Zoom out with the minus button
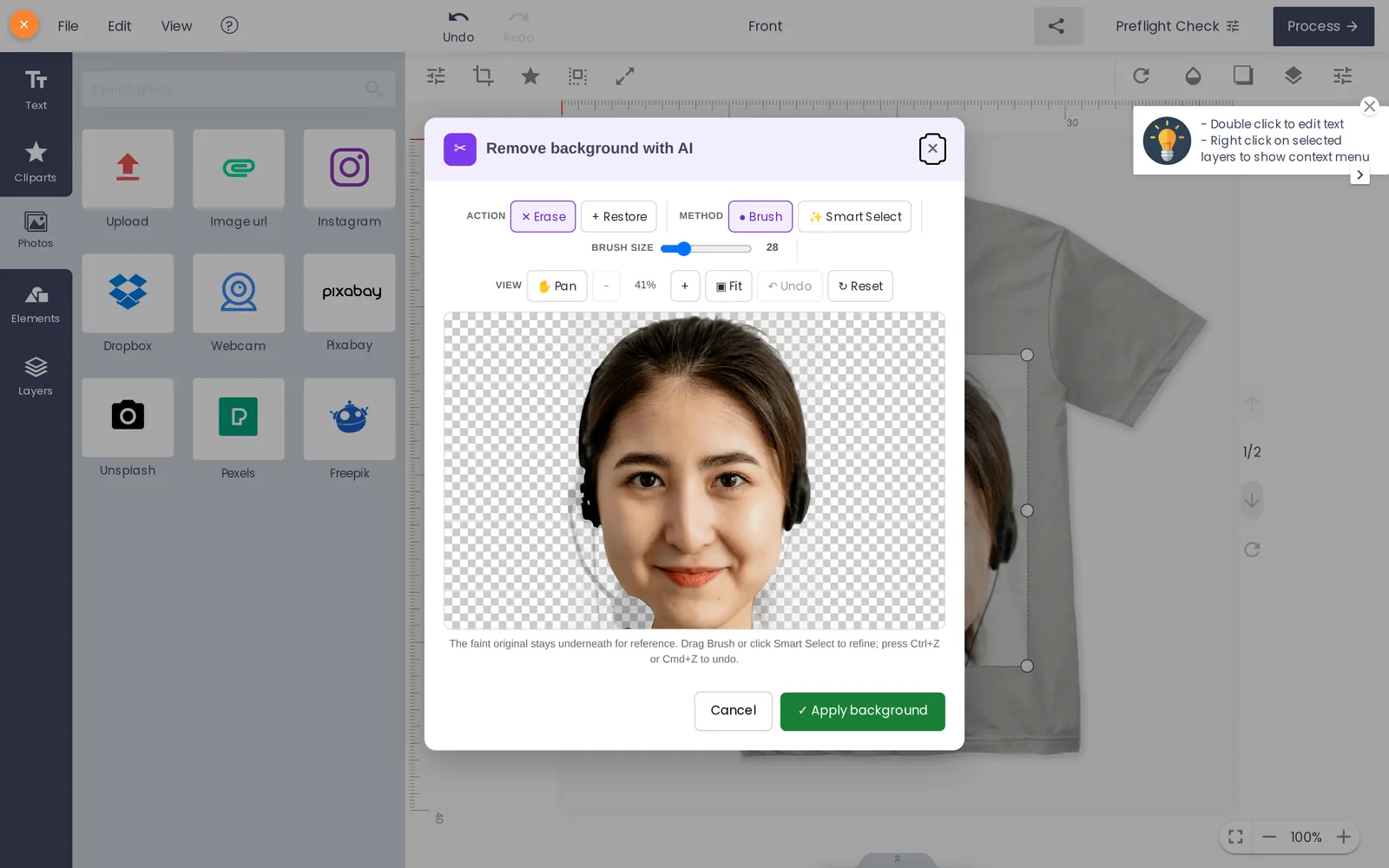This screenshot has width=1389, height=868. pos(606,286)
